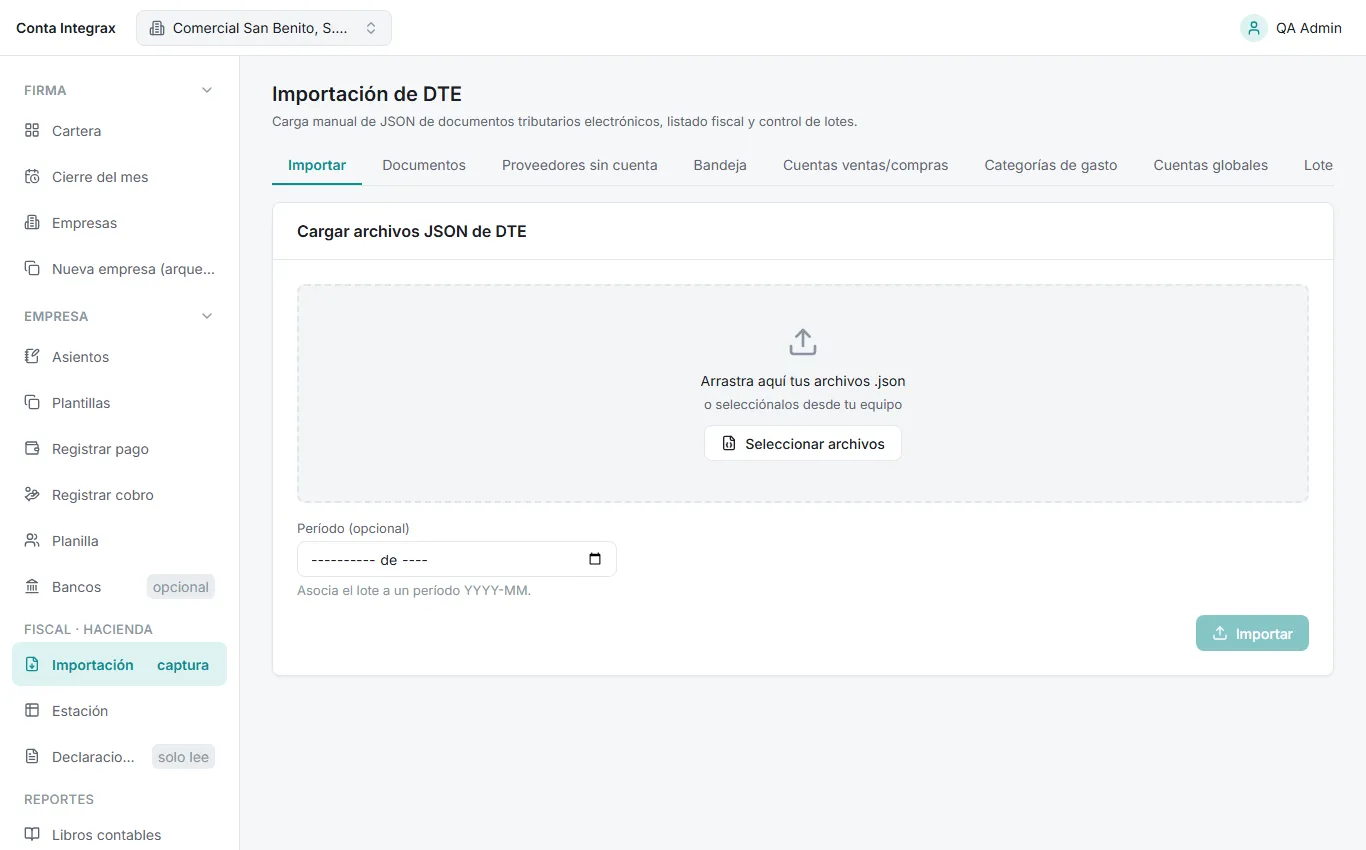
Task: Open Estación under Fiscal Hacienda
Action: point(119,711)
